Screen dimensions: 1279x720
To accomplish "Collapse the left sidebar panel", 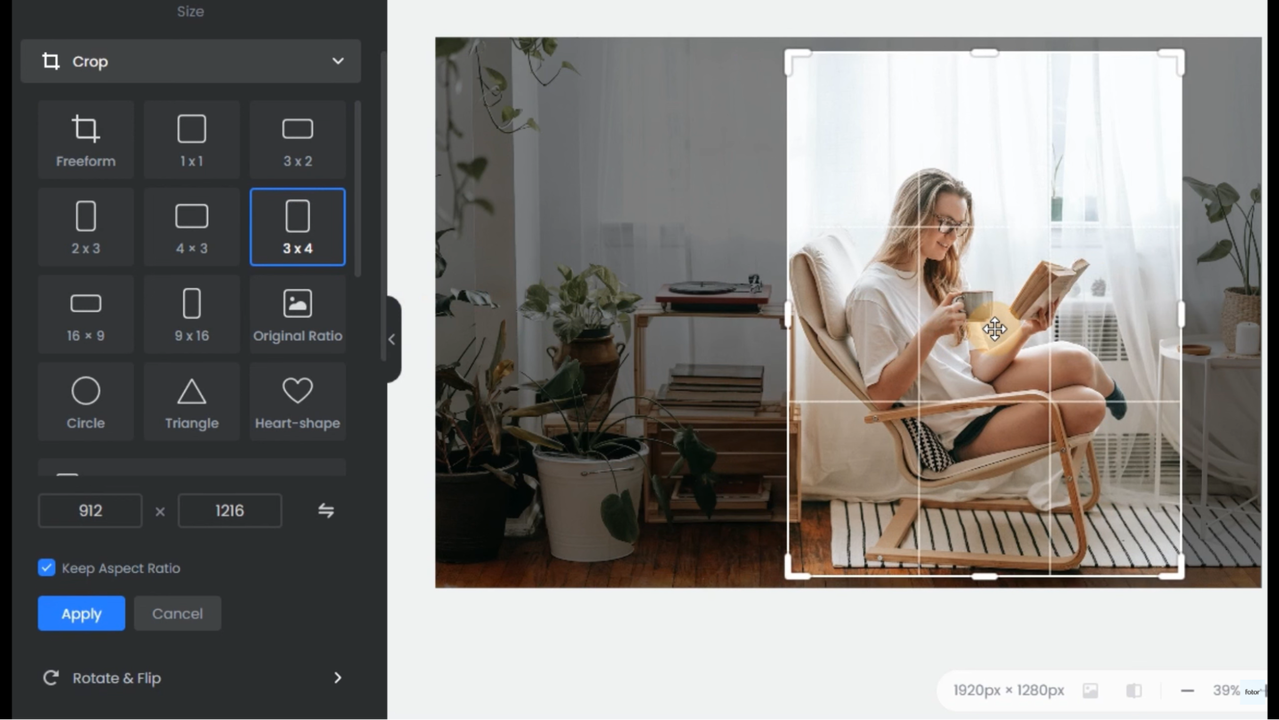I will 392,339.
